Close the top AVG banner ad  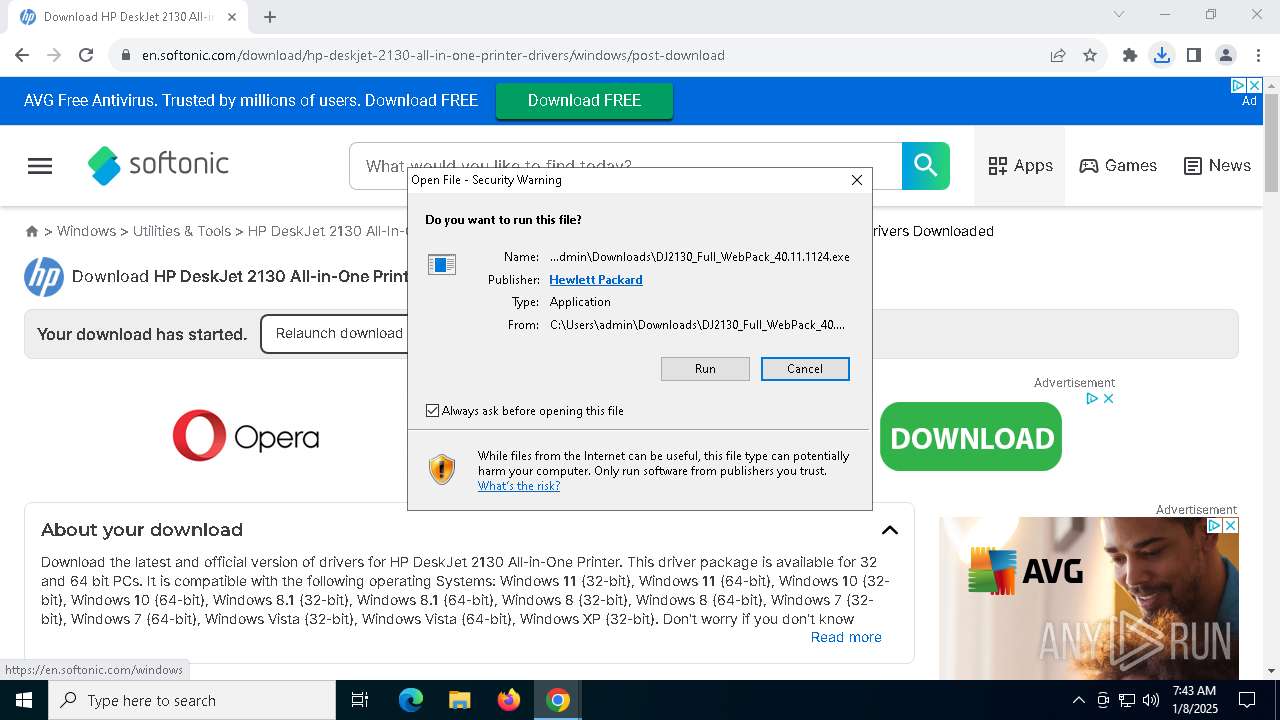1255,86
